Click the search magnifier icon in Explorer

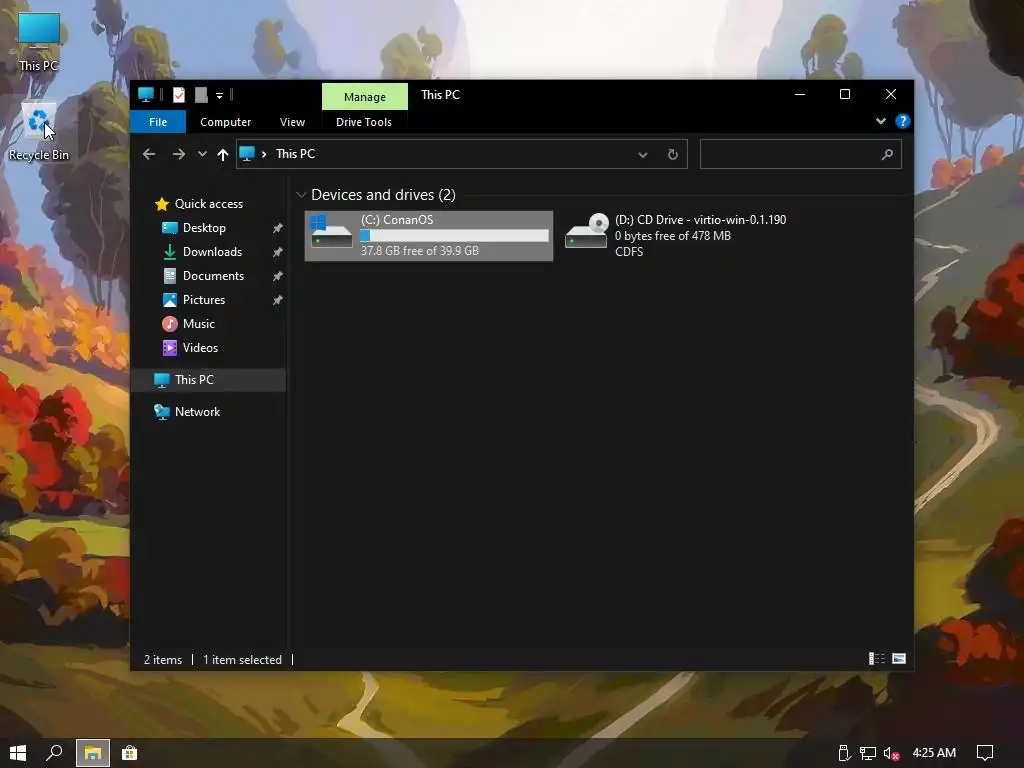point(887,155)
